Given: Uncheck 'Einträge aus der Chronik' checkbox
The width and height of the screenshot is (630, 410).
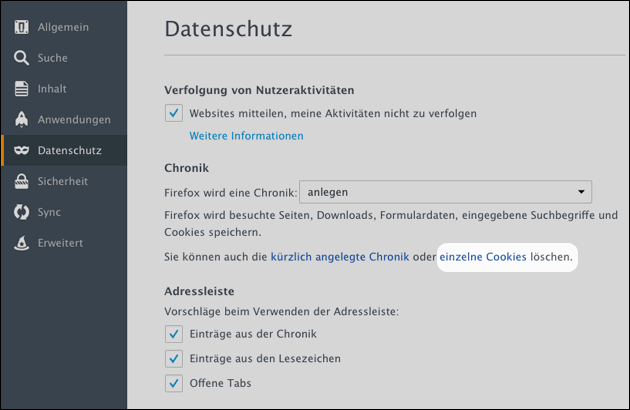Looking at the screenshot, I should click(x=174, y=334).
